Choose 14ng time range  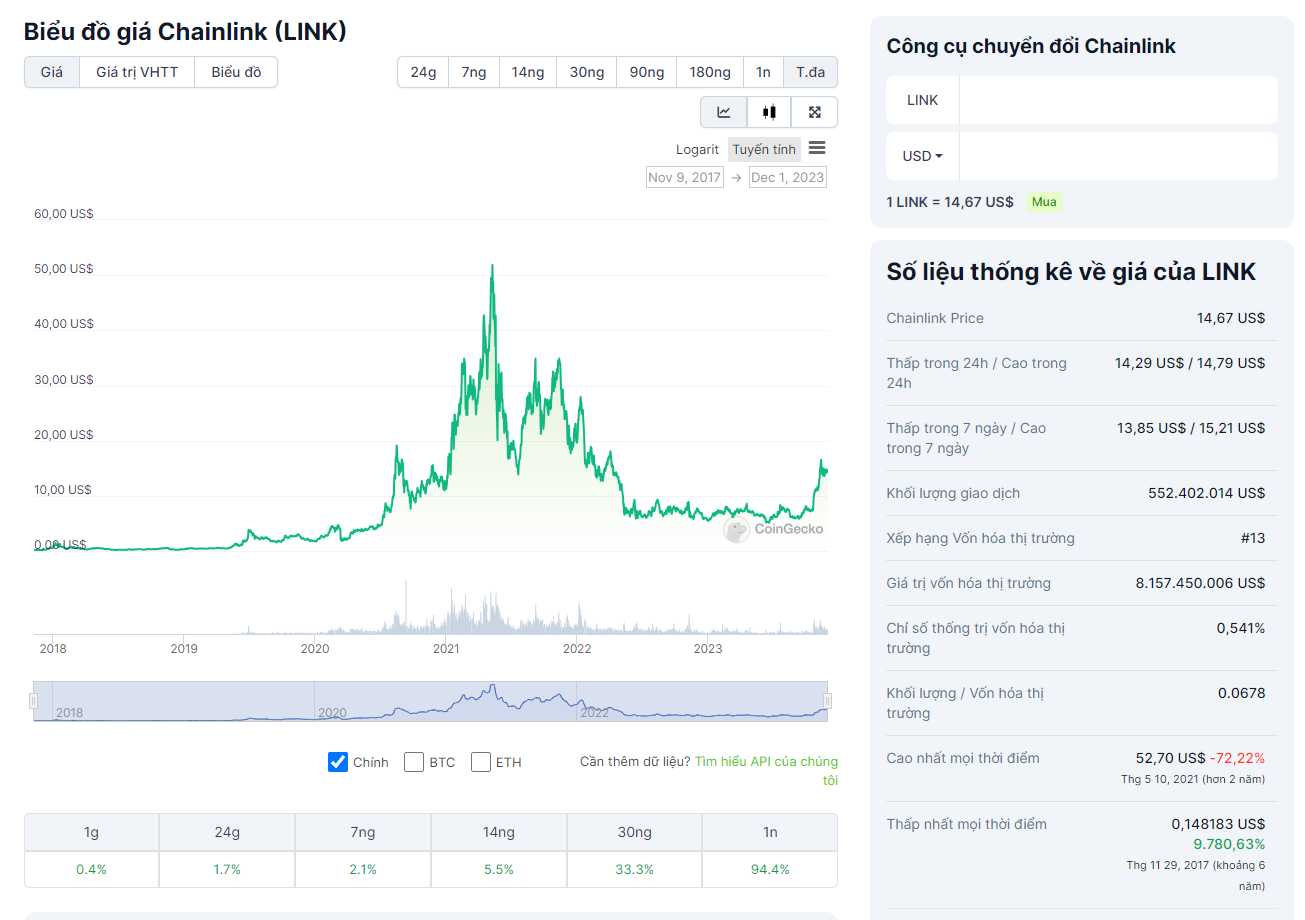pyautogui.click(x=528, y=72)
